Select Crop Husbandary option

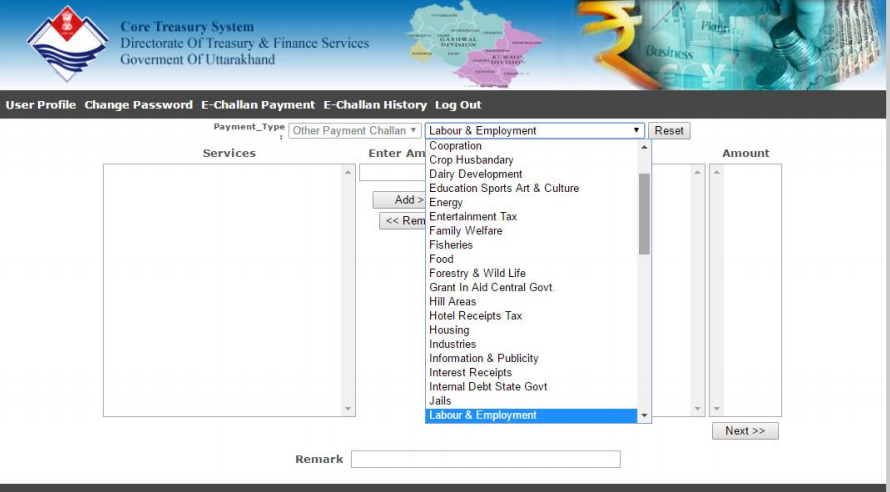[531, 160]
